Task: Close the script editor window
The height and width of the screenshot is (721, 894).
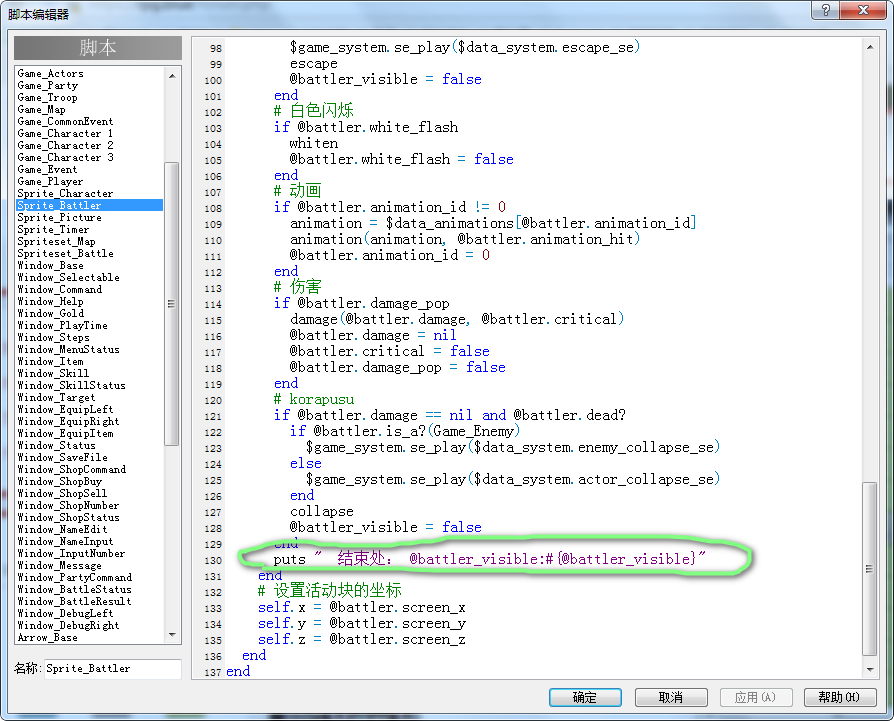Action: coord(863,10)
